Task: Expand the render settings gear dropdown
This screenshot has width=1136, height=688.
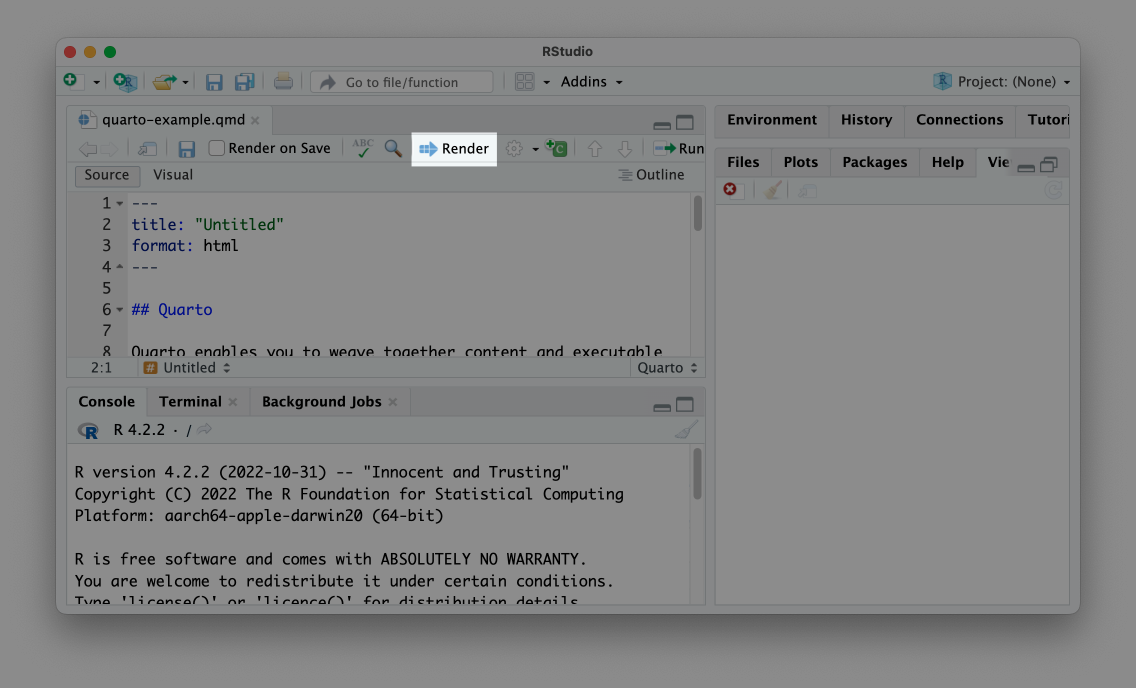Action: (x=521, y=149)
